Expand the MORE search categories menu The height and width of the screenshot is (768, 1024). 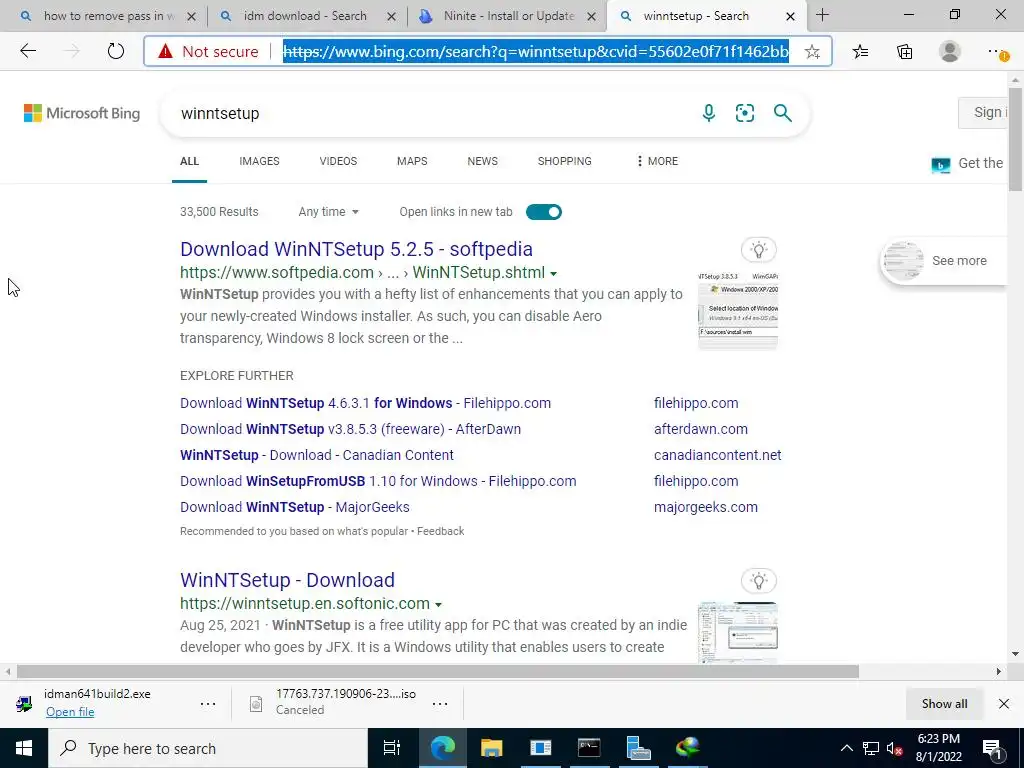(657, 161)
